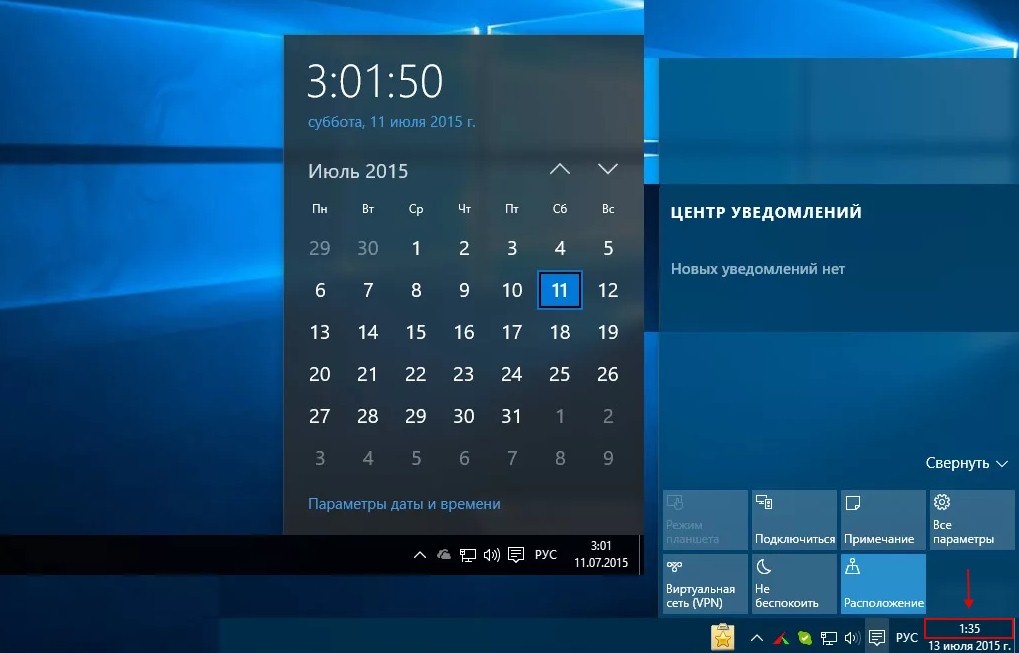Click РУС language indicator in the black taskbar

[545, 555]
